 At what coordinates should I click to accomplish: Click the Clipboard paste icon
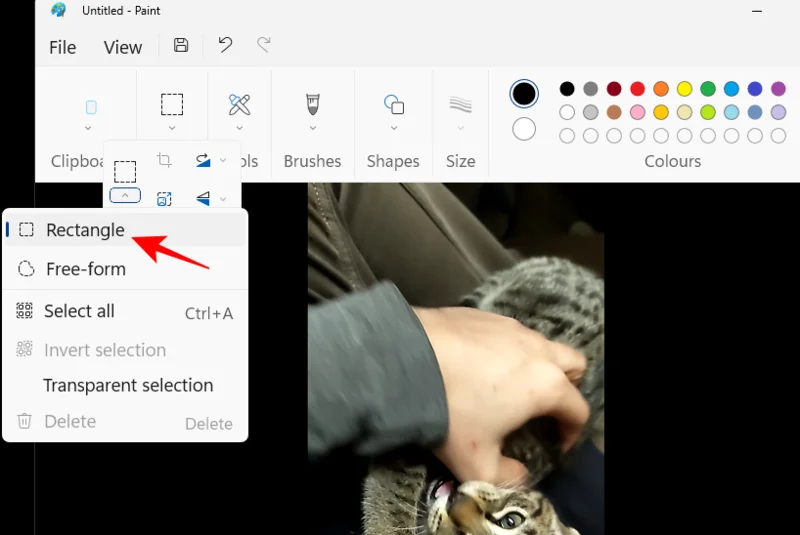(x=91, y=107)
